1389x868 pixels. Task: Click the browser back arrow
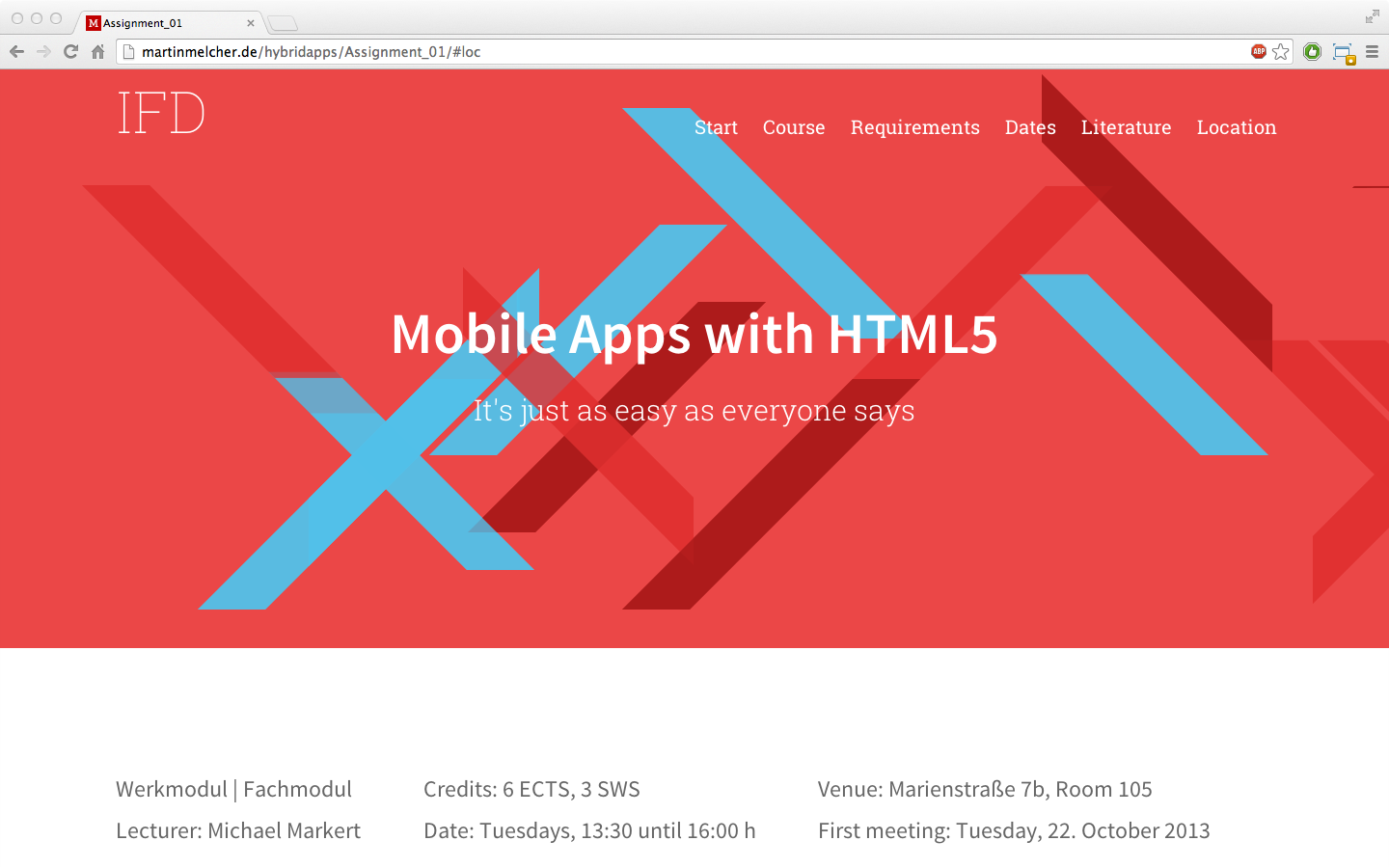coord(16,52)
